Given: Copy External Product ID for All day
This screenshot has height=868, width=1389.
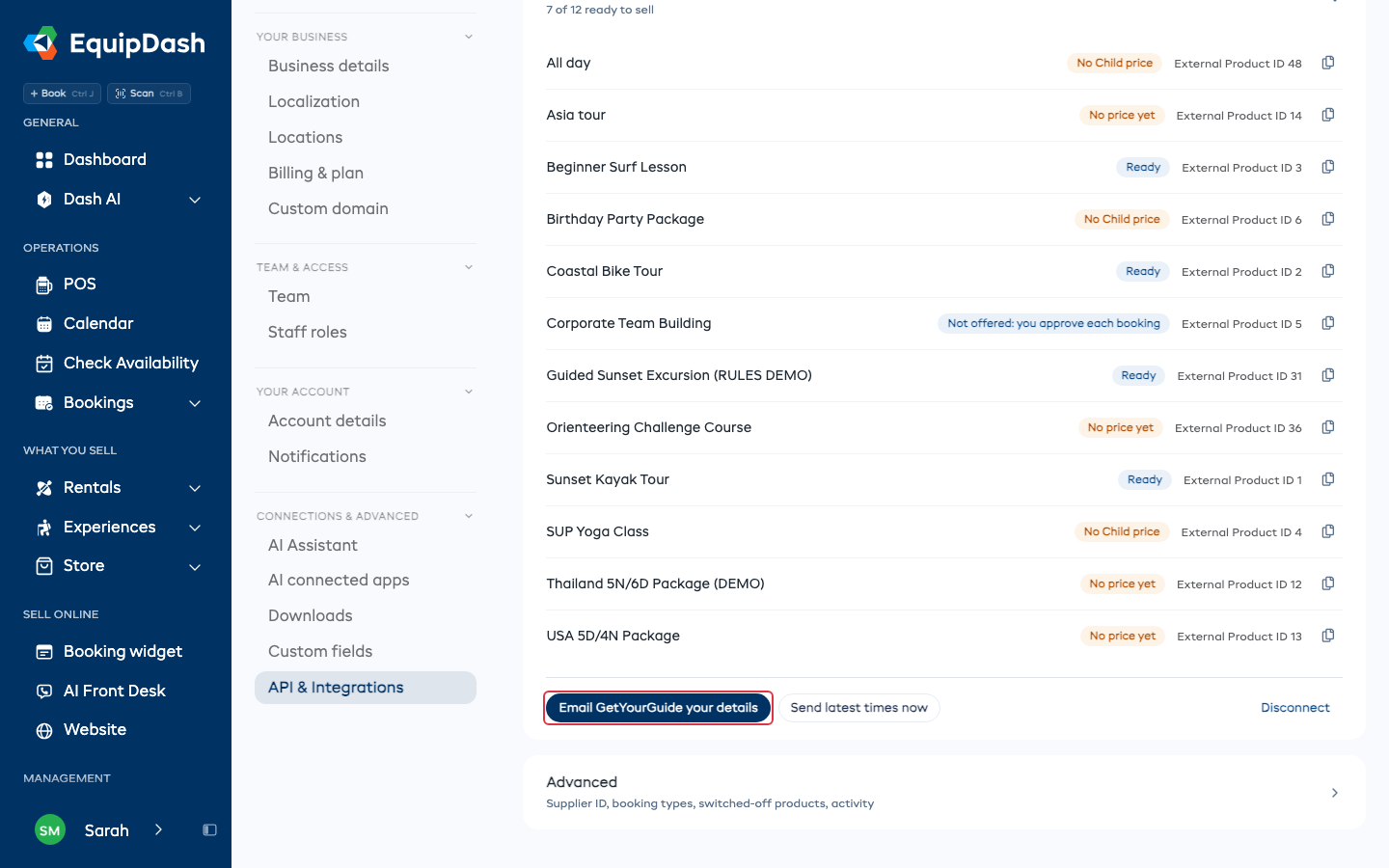Looking at the screenshot, I should (1328, 63).
